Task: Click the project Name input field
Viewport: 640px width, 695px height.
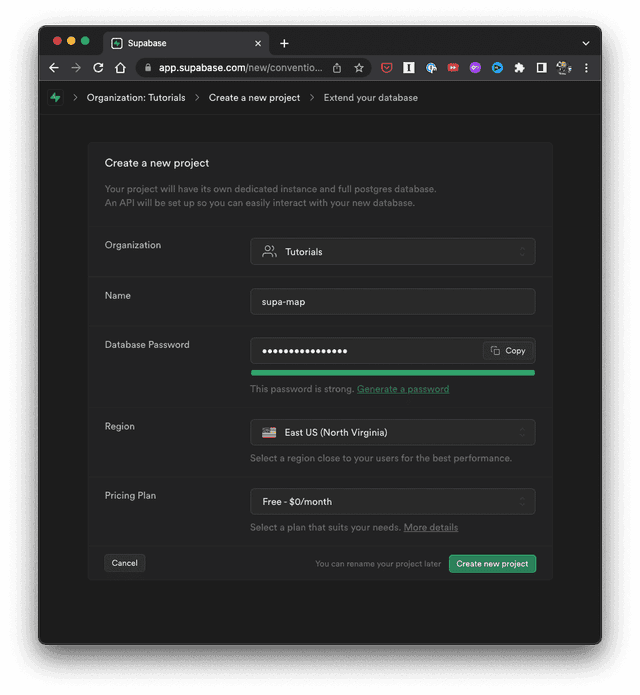Action: click(x=392, y=302)
